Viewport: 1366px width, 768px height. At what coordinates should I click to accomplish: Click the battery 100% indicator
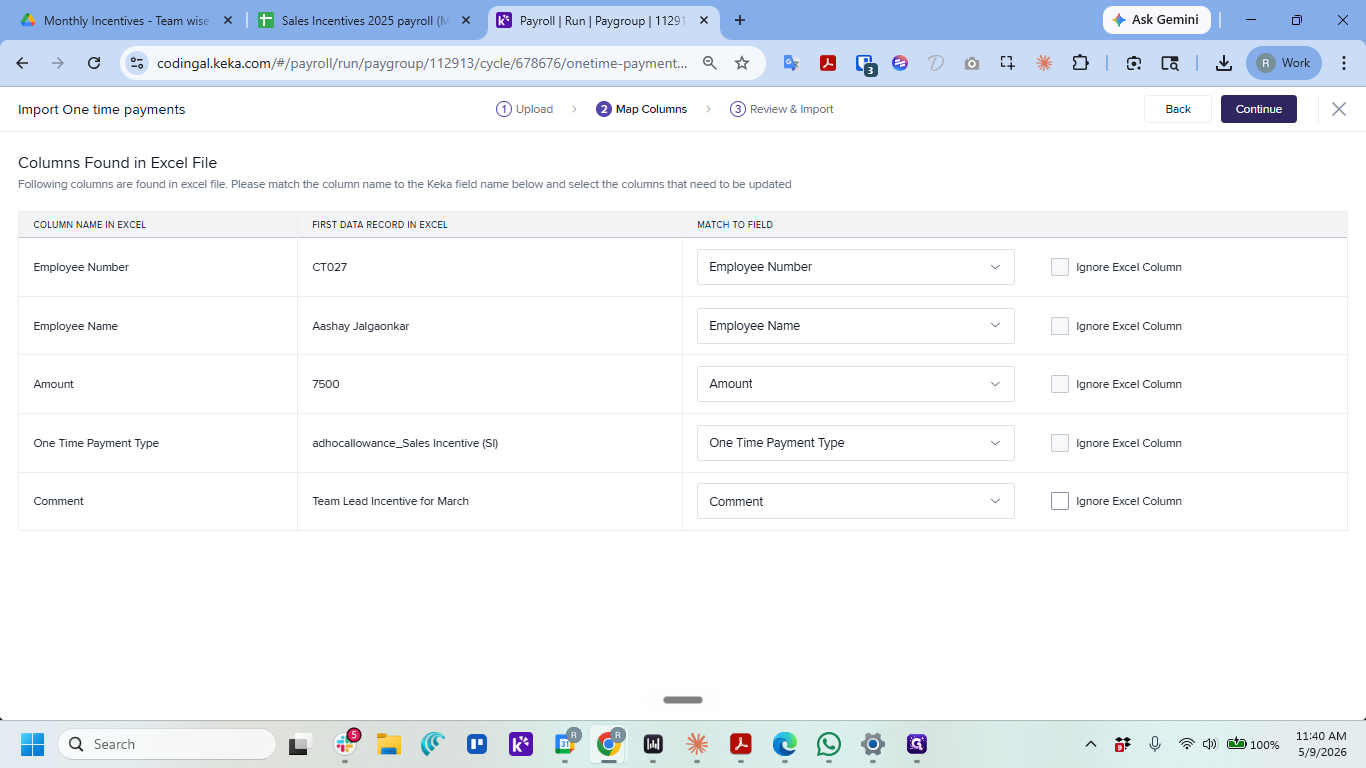[x=1253, y=744]
